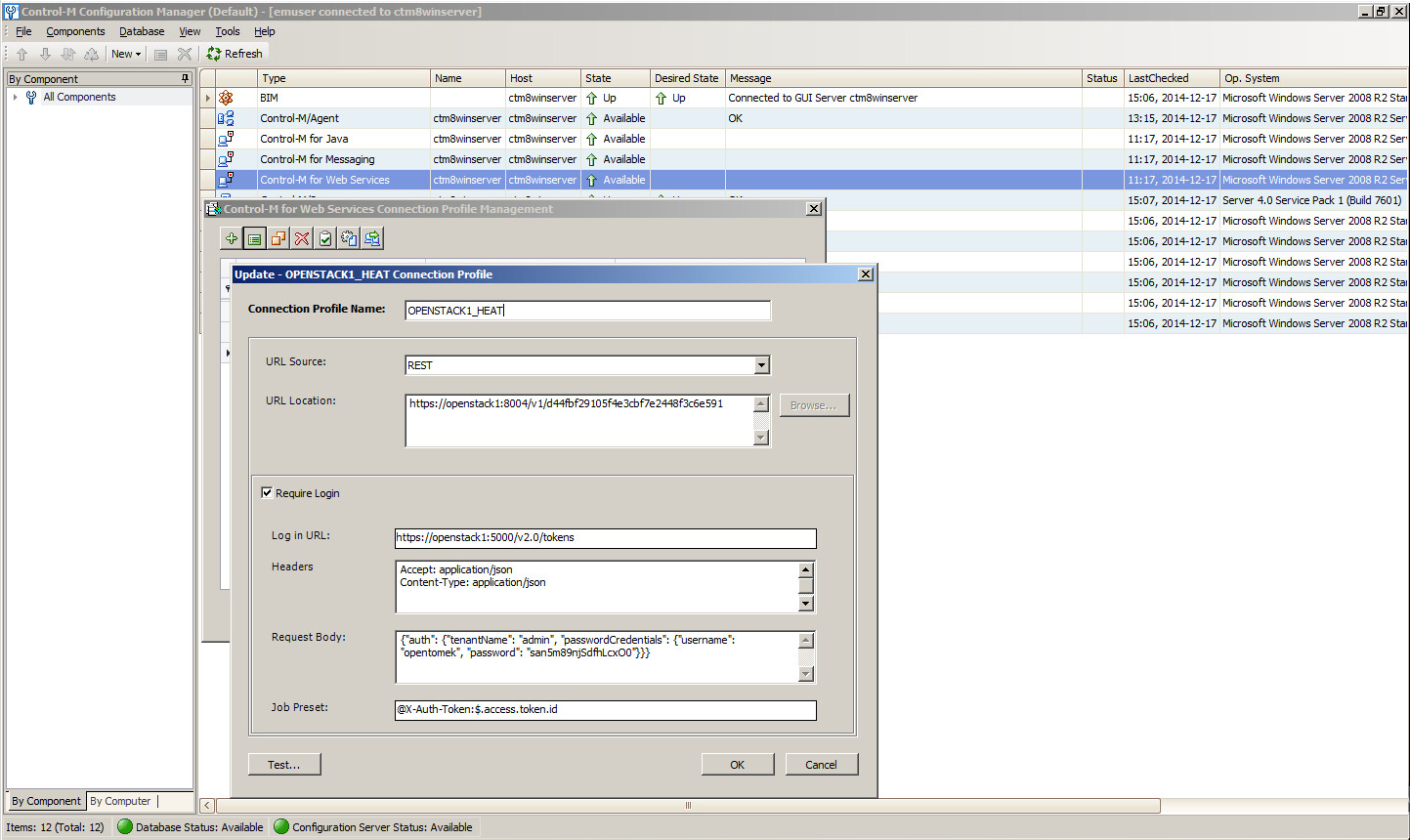Open the New dropdown in toolbar
The width and height of the screenshot is (1410, 840).
pyautogui.click(x=125, y=54)
